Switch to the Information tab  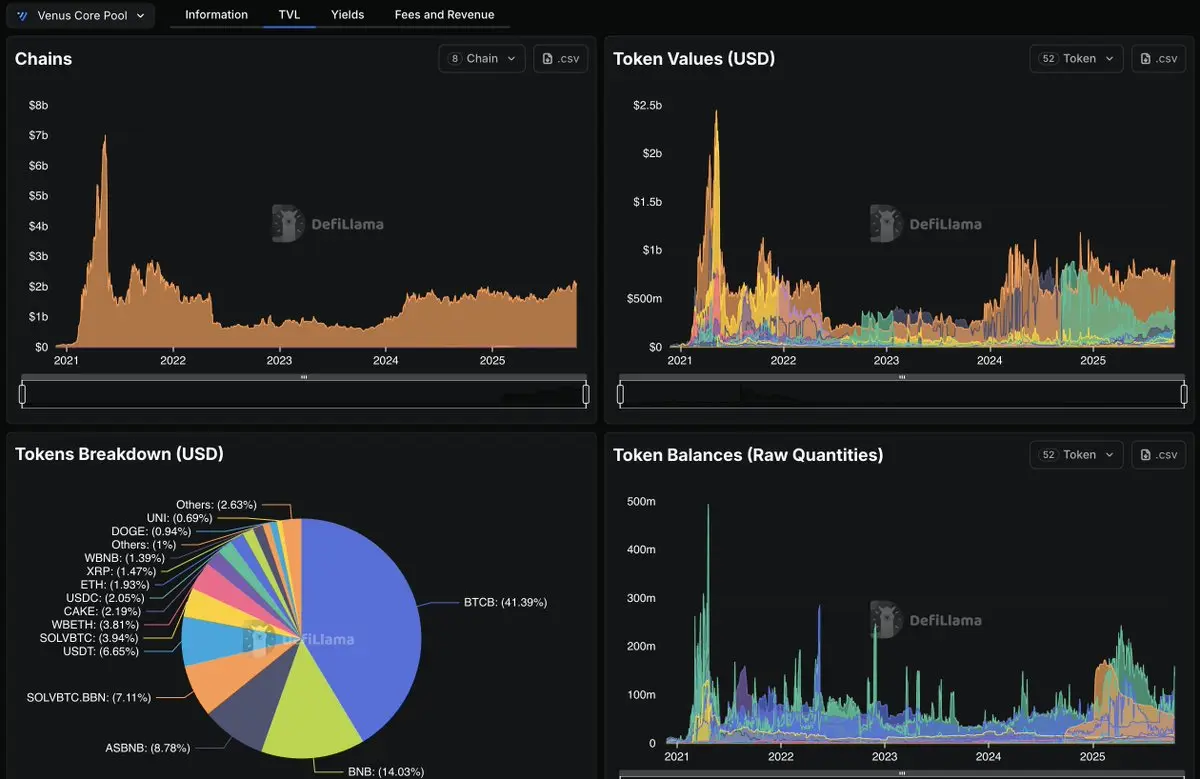217,15
